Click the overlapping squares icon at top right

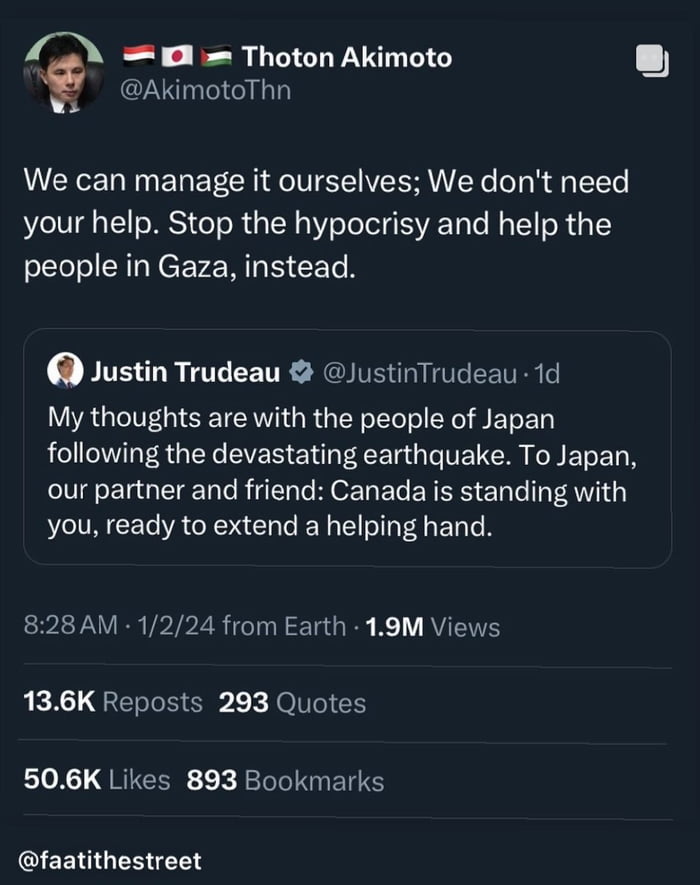pos(651,62)
